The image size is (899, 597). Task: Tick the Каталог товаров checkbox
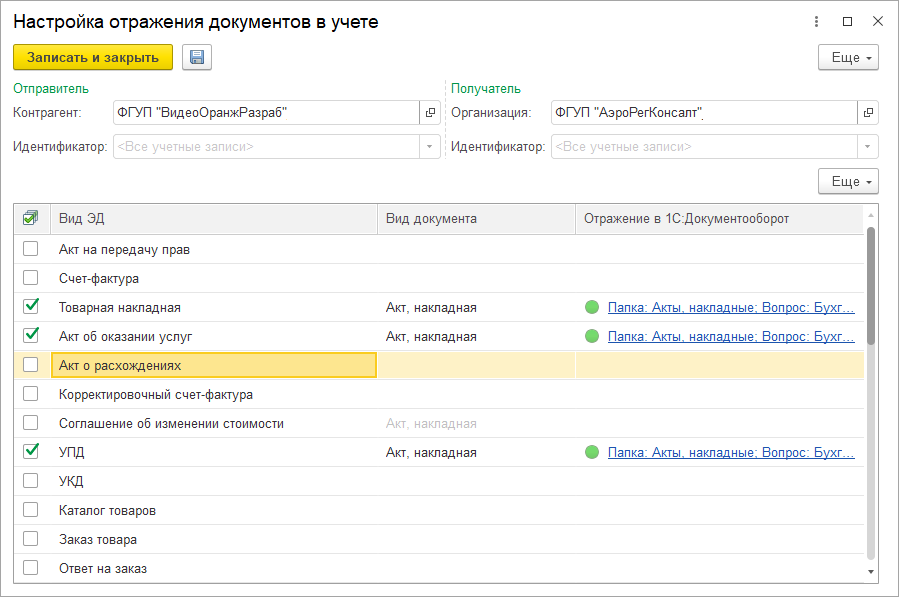click(x=31, y=510)
